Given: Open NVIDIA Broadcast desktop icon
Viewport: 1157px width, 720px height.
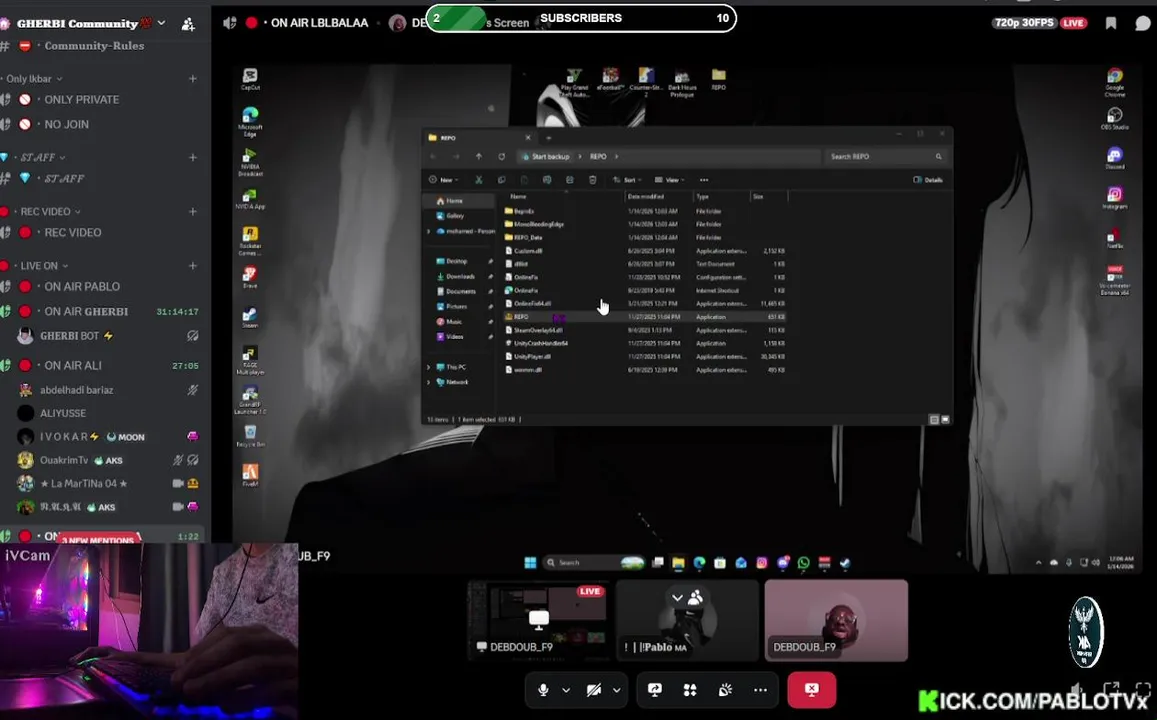Looking at the screenshot, I should point(250,161).
